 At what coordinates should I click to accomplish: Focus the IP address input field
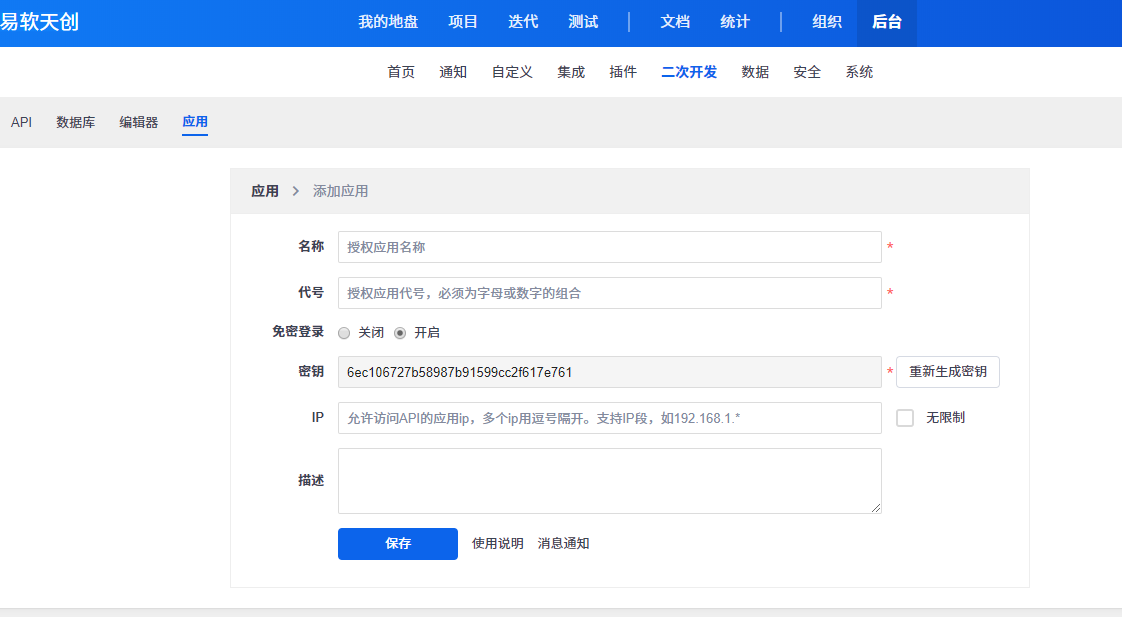point(609,418)
